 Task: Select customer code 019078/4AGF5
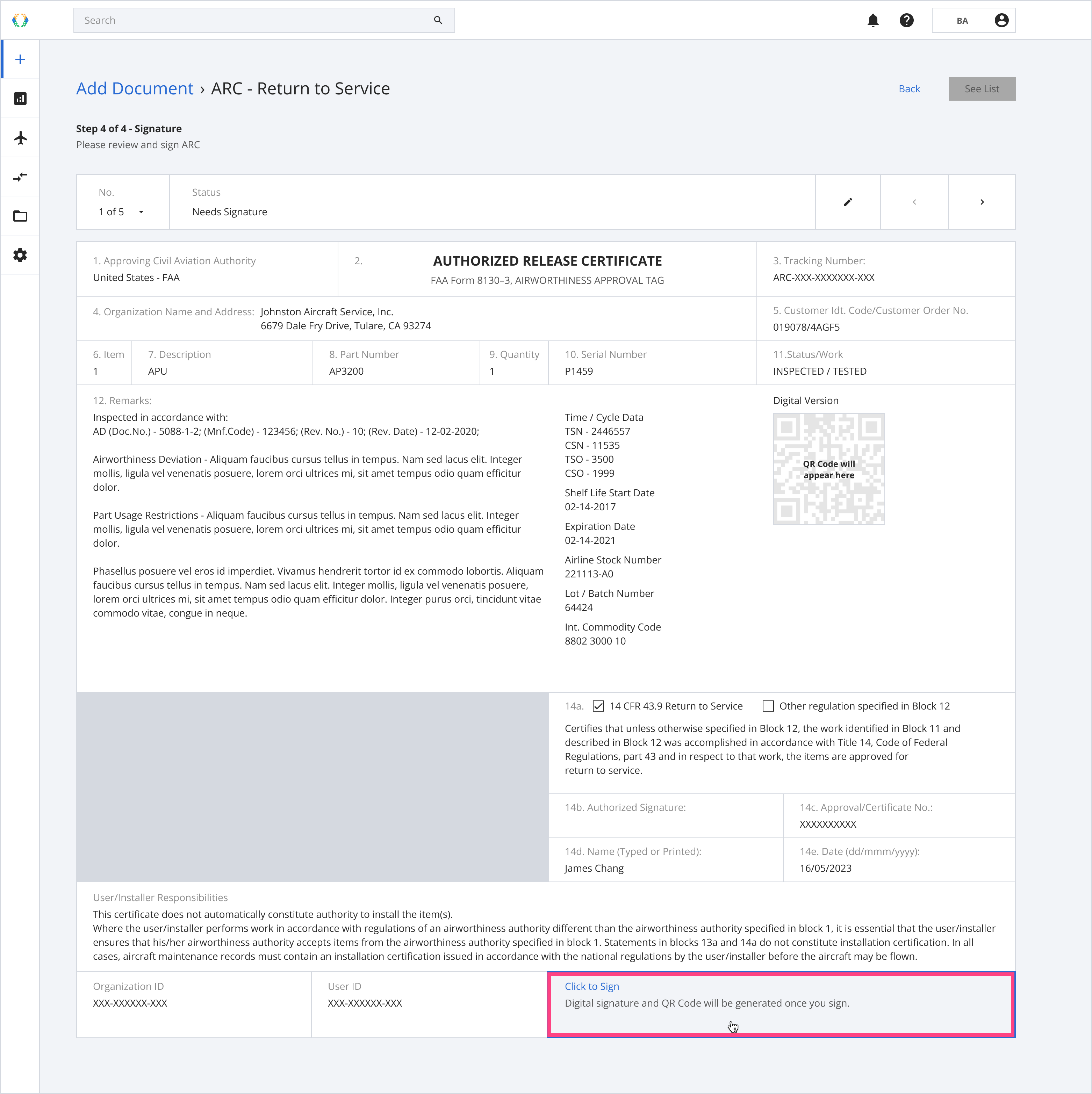click(x=806, y=327)
